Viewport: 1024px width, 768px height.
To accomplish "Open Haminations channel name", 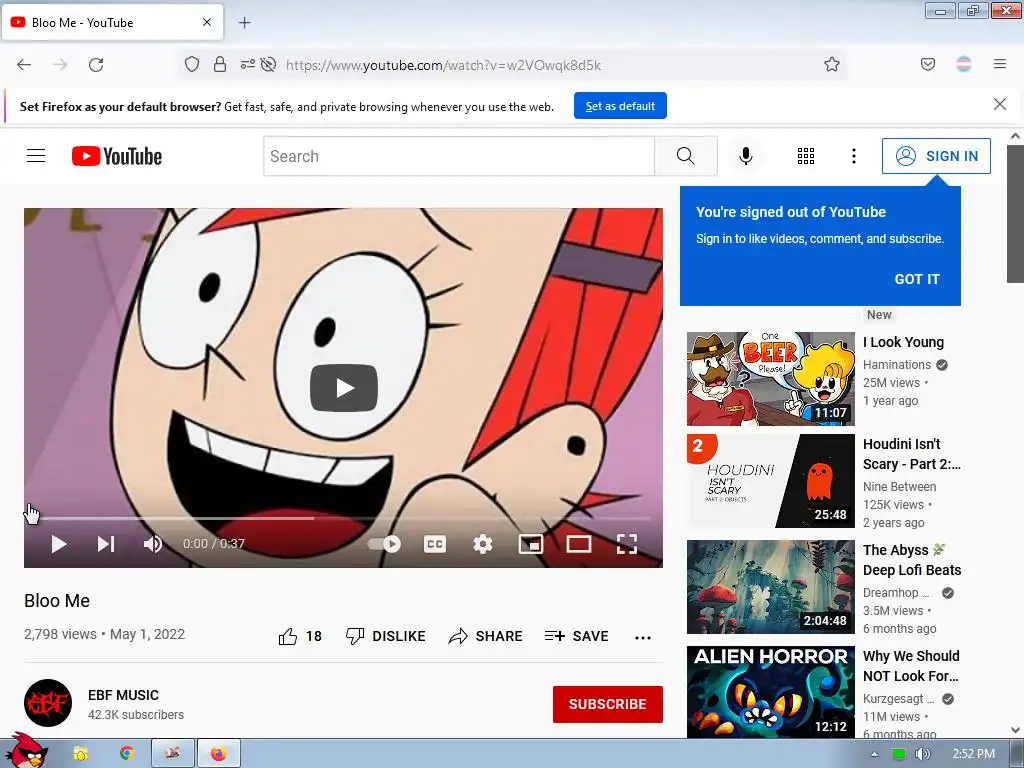I will 897,364.
